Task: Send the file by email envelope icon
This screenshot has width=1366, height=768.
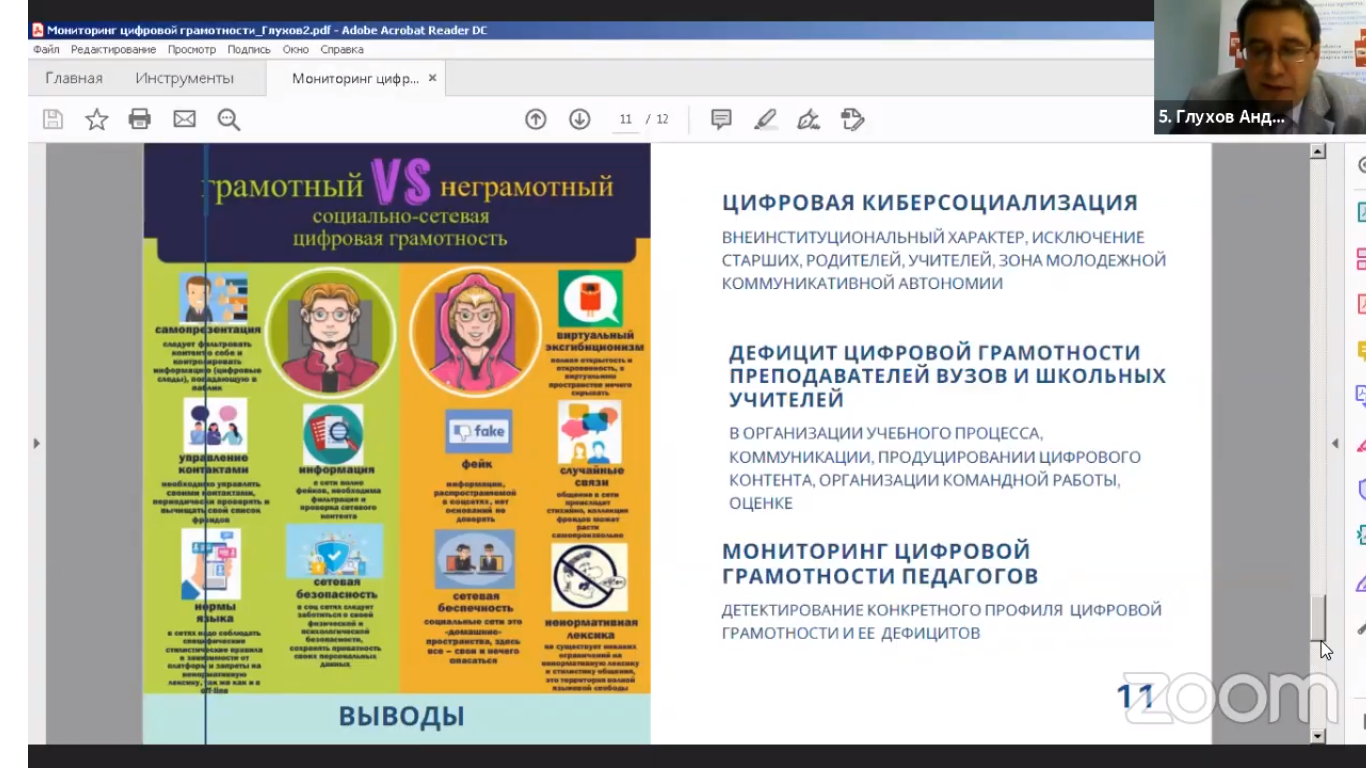Action: (x=184, y=120)
